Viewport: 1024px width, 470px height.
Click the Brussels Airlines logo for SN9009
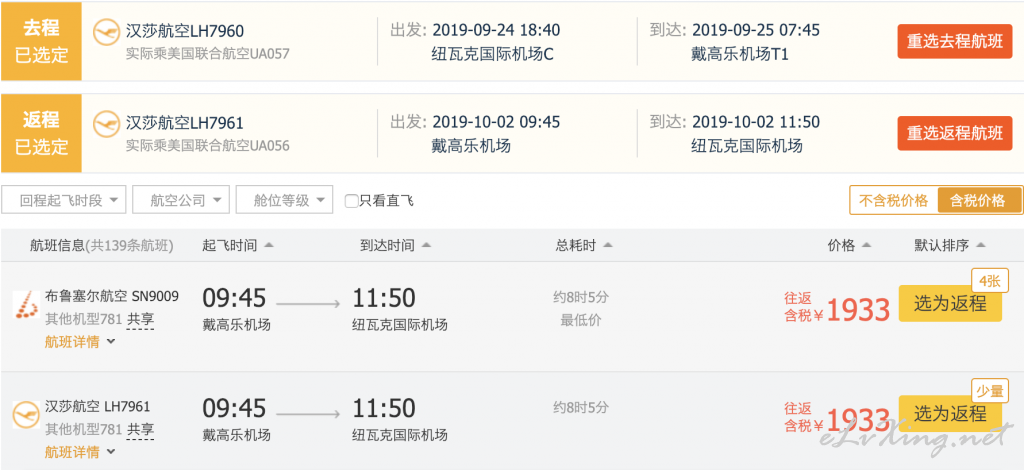click(x=24, y=304)
